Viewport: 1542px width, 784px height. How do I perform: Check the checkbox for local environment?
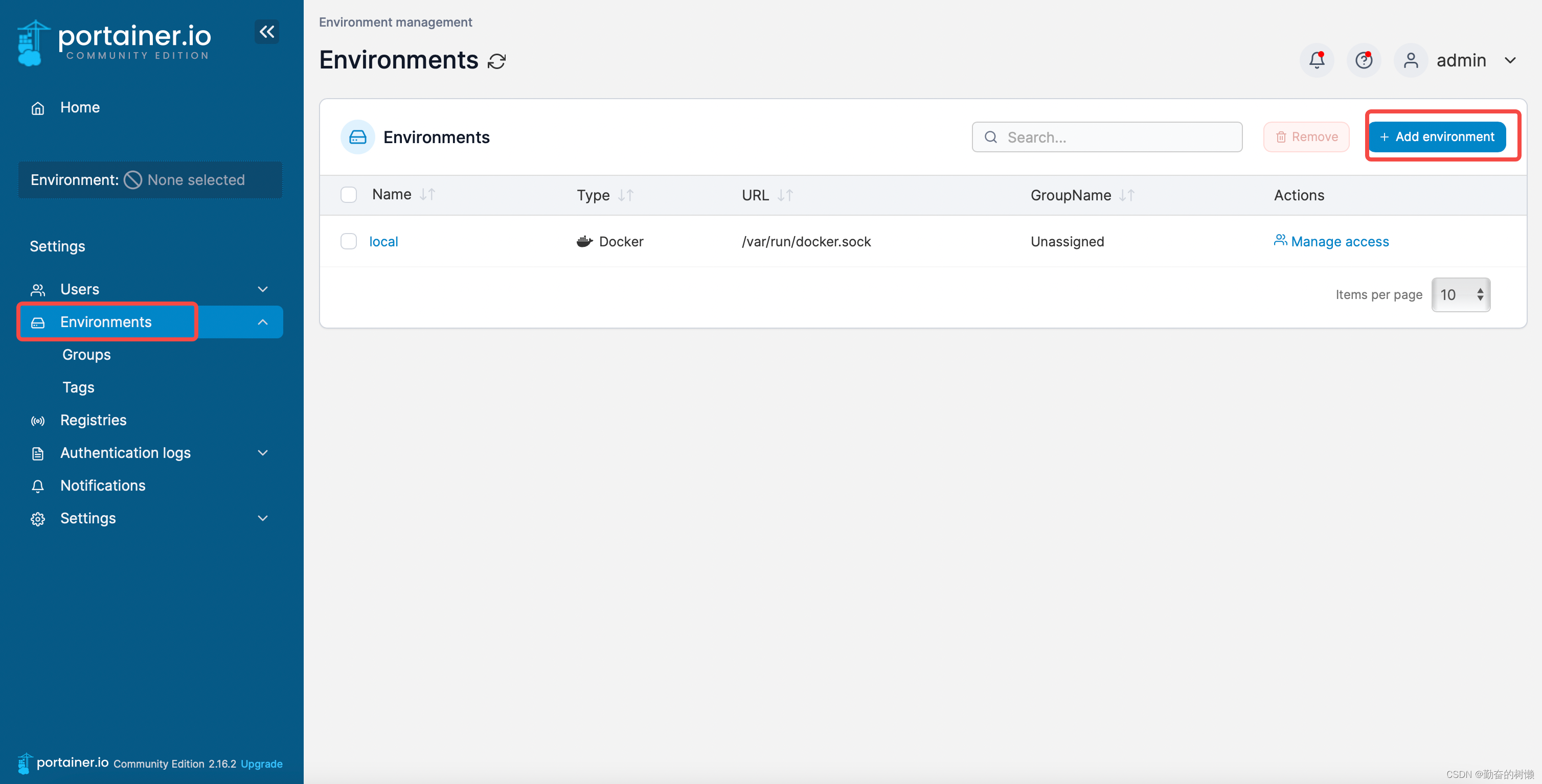(x=348, y=241)
